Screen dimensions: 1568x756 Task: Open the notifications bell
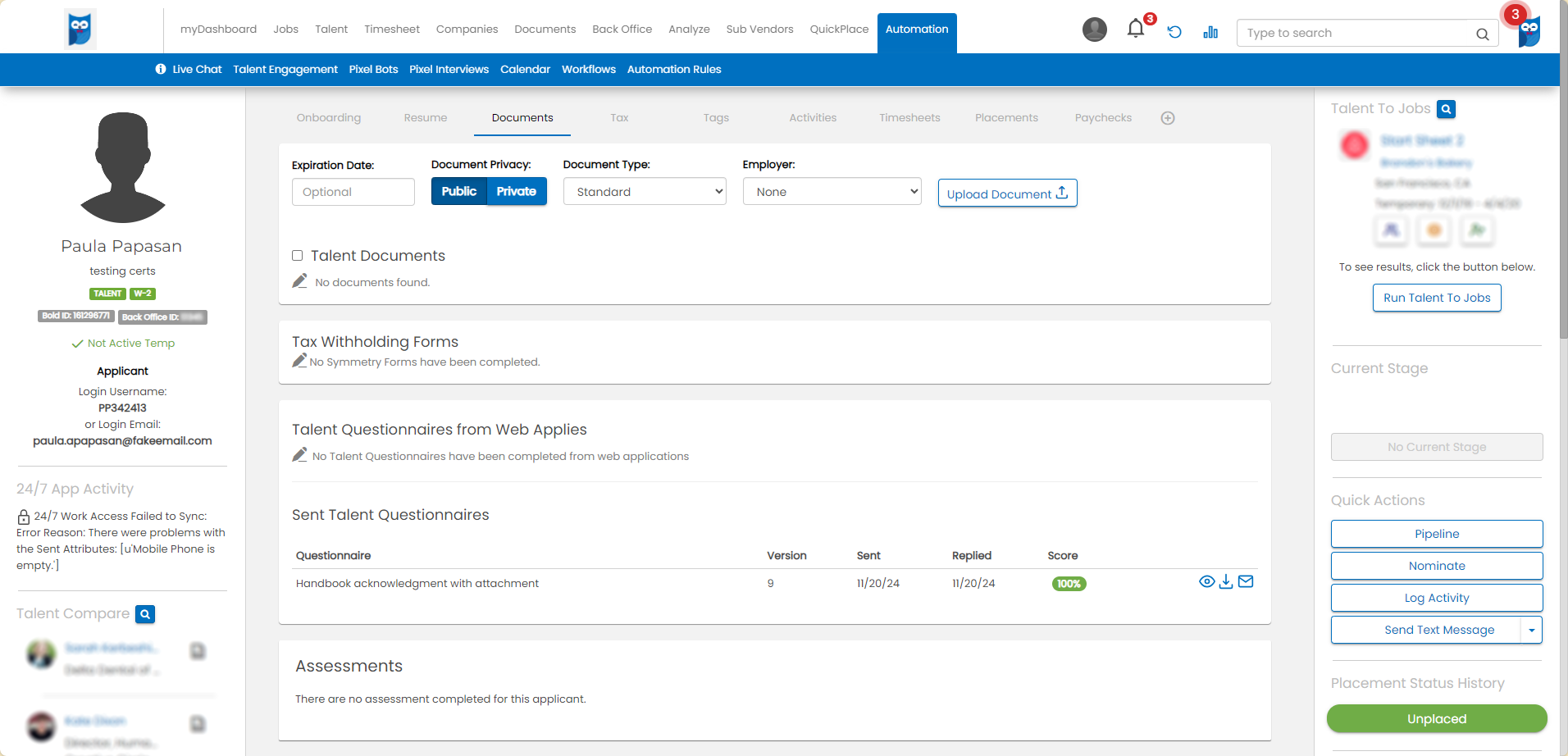(x=1135, y=30)
